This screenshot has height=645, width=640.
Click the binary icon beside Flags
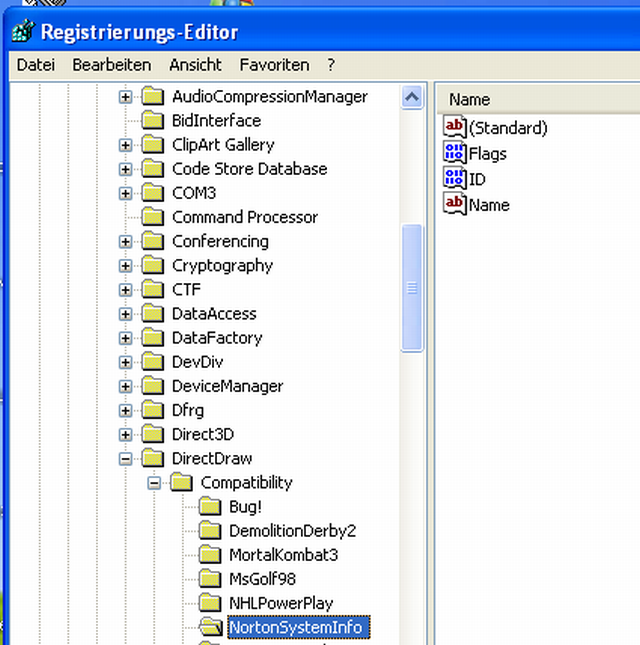coord(454,153)
